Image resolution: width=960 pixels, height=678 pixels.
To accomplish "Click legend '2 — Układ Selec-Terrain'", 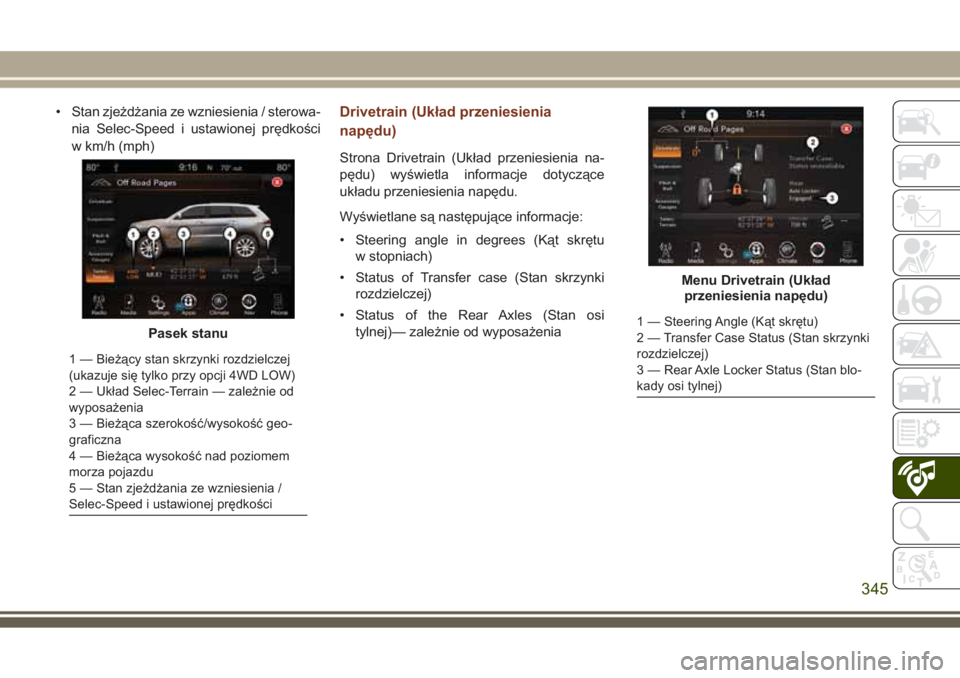I will pos(181,399).
